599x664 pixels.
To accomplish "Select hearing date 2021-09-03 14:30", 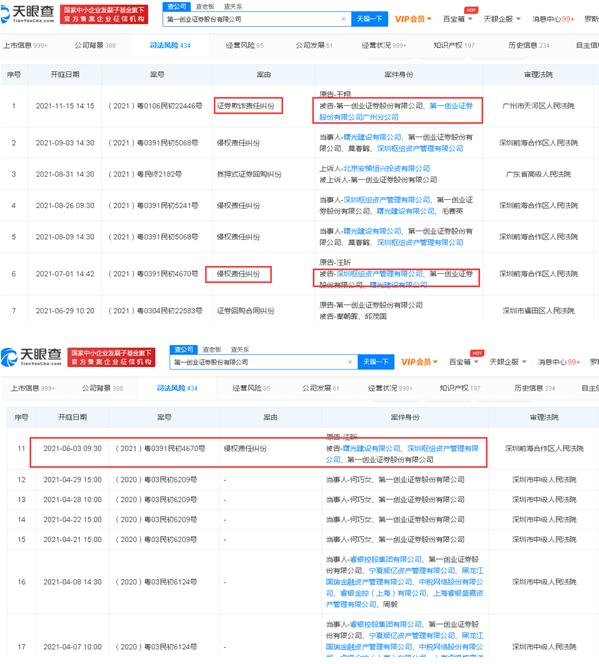I will point(65,143).
